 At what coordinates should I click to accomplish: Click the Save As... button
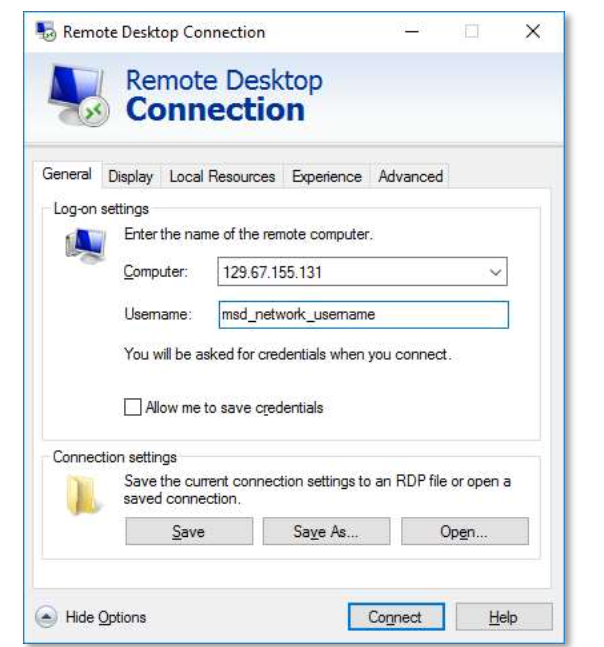(x=326, y=531)
